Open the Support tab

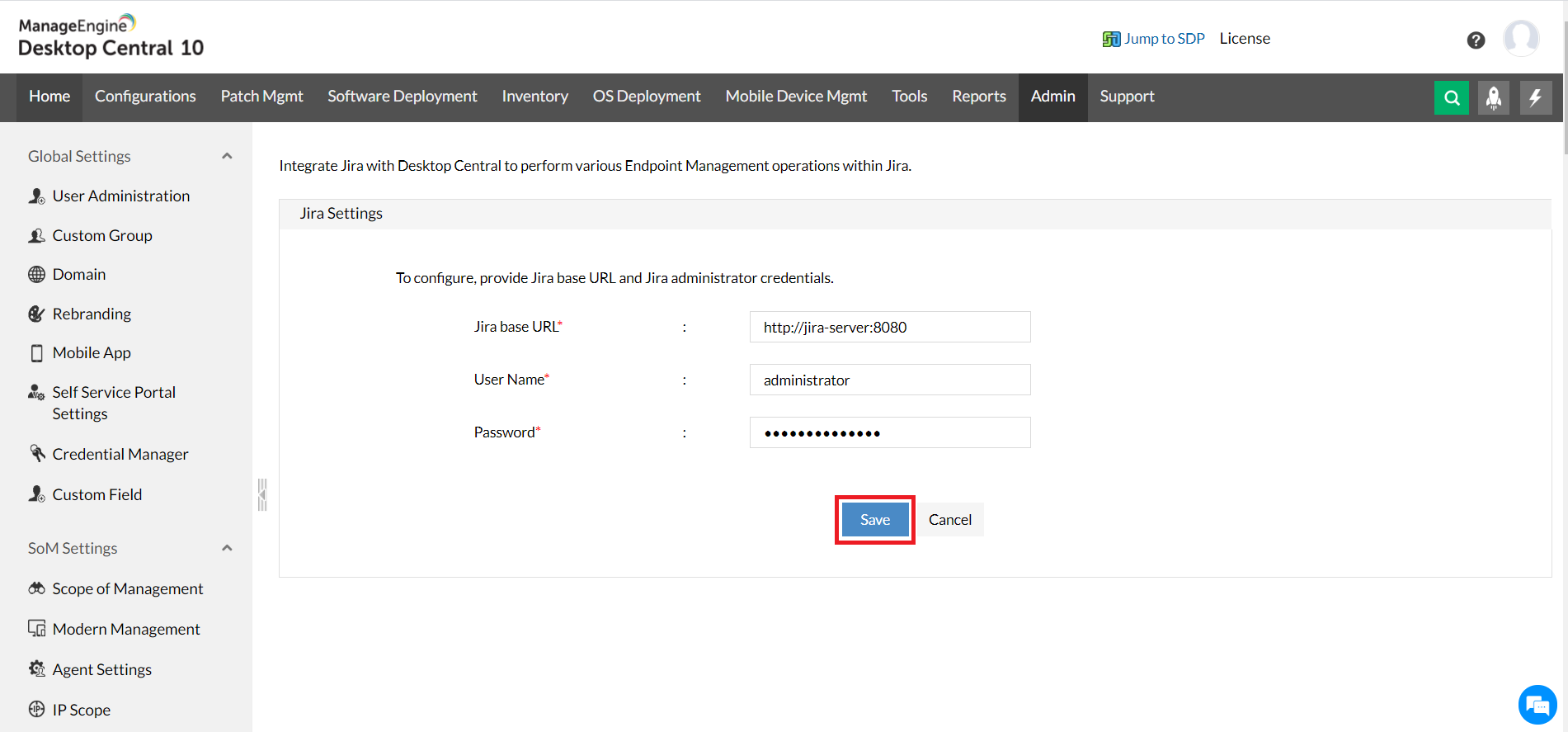click(1127, 97)
